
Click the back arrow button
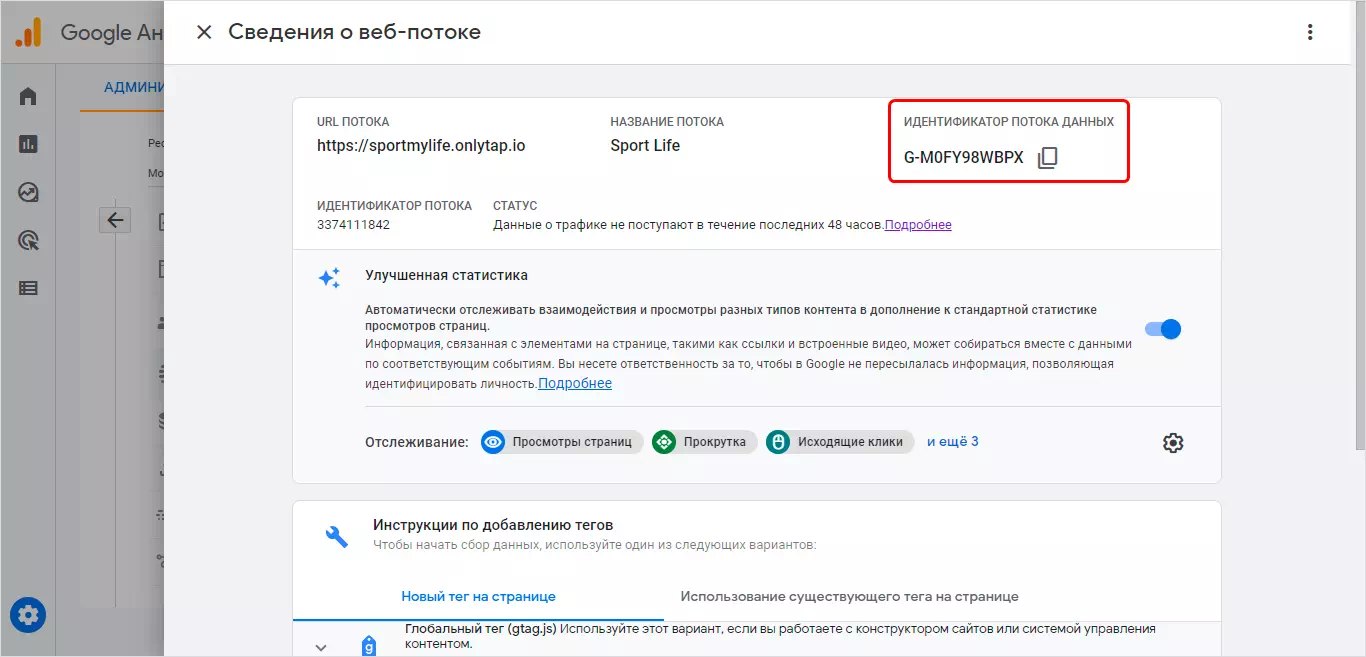(x=115, y=220)
